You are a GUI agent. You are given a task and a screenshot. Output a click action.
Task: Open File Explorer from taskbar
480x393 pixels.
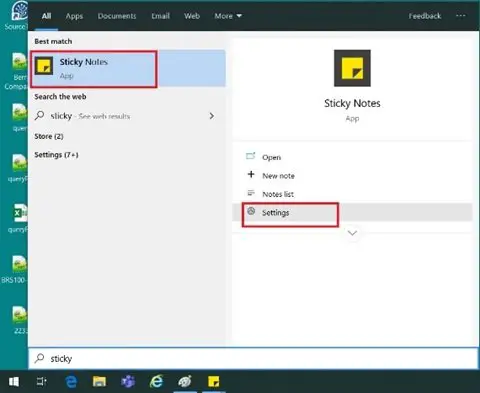point(99,381)
